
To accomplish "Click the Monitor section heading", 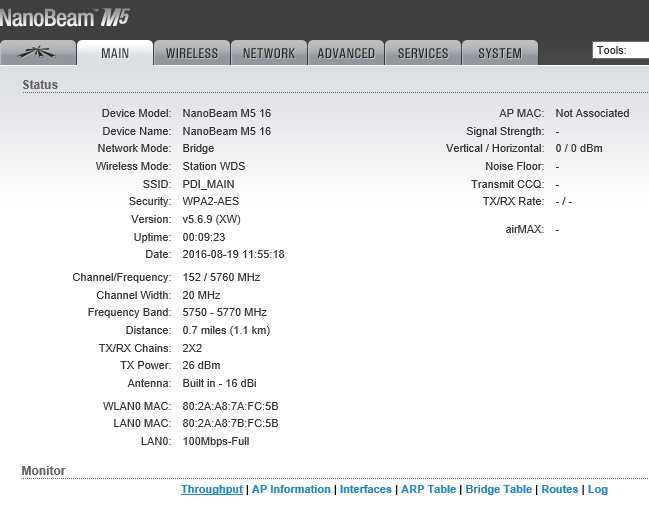I will (x=43, y=471).
